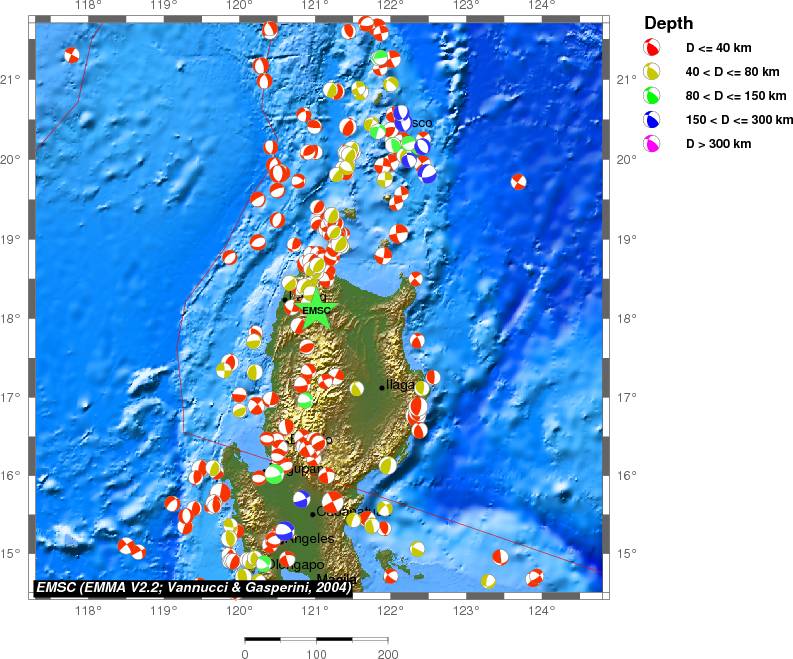Click the EMSC EMMA V2.2 credit text
Viewport: 793px width, 659px height.
pyautogui.click(x=194, y=588)
